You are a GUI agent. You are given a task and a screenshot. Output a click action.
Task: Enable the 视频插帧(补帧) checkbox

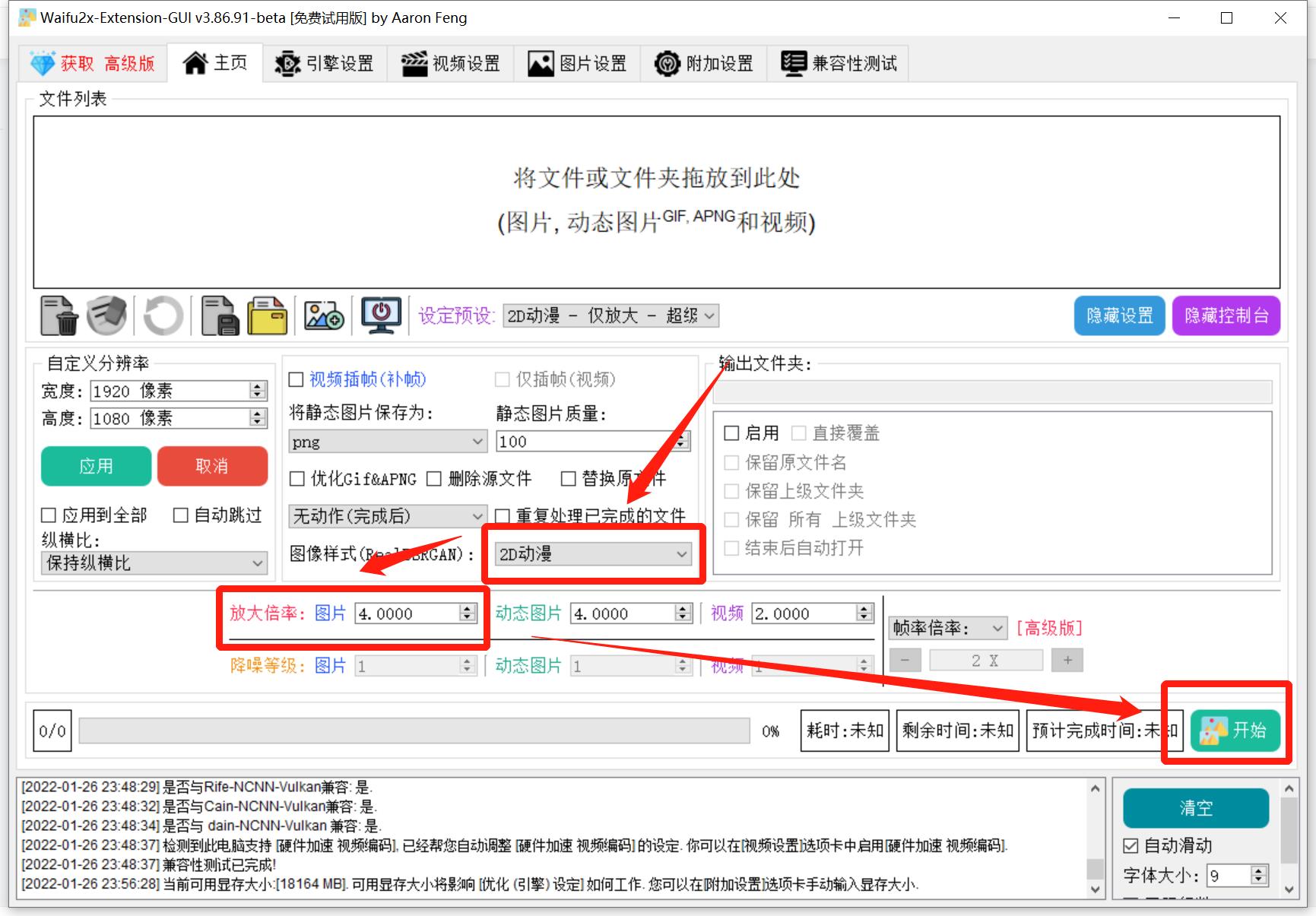click(296, 379)
